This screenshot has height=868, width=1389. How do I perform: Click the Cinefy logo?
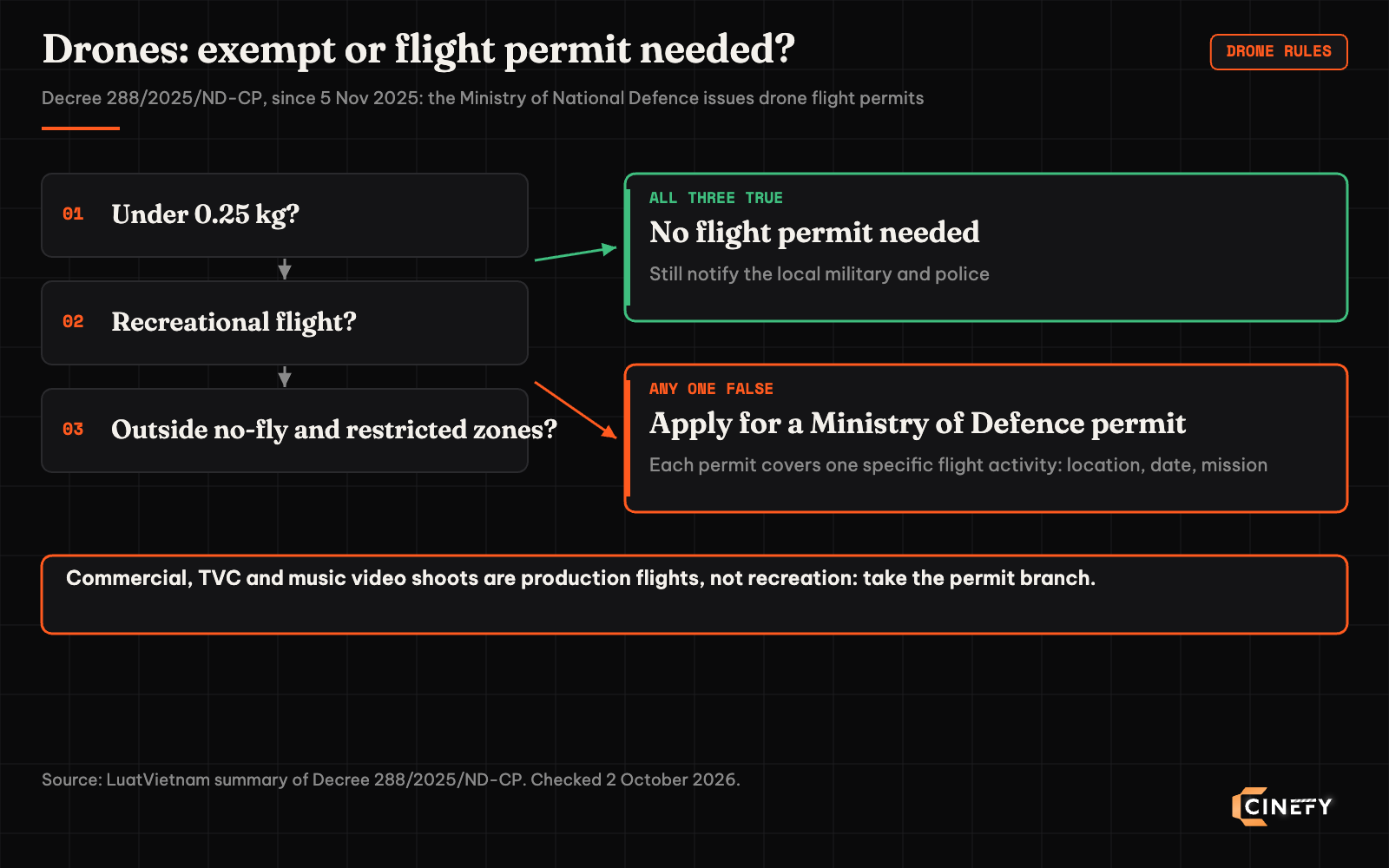[1281, 806]
